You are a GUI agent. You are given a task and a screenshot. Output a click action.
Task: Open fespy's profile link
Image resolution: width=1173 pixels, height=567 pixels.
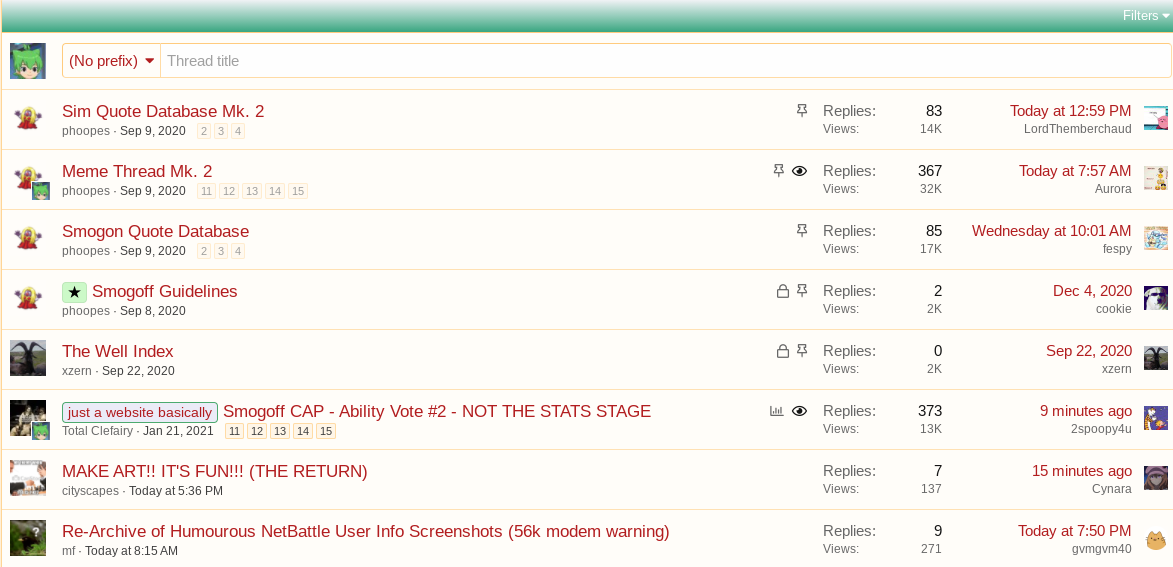coord(1116,248)
